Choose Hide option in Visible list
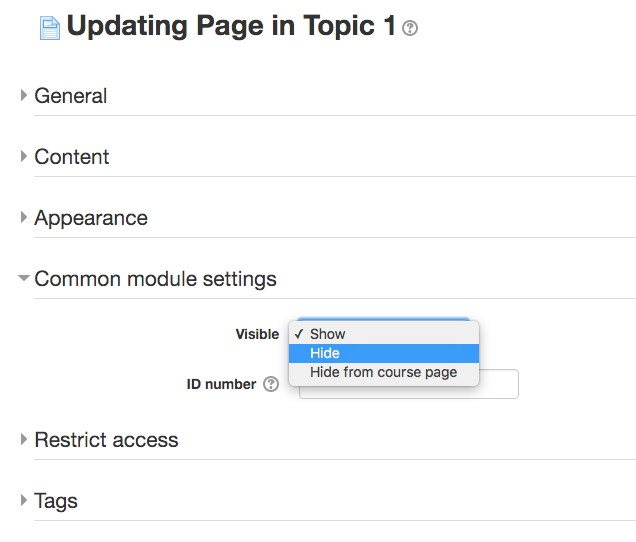Viewport: 636px width, 542px height. 384,353
